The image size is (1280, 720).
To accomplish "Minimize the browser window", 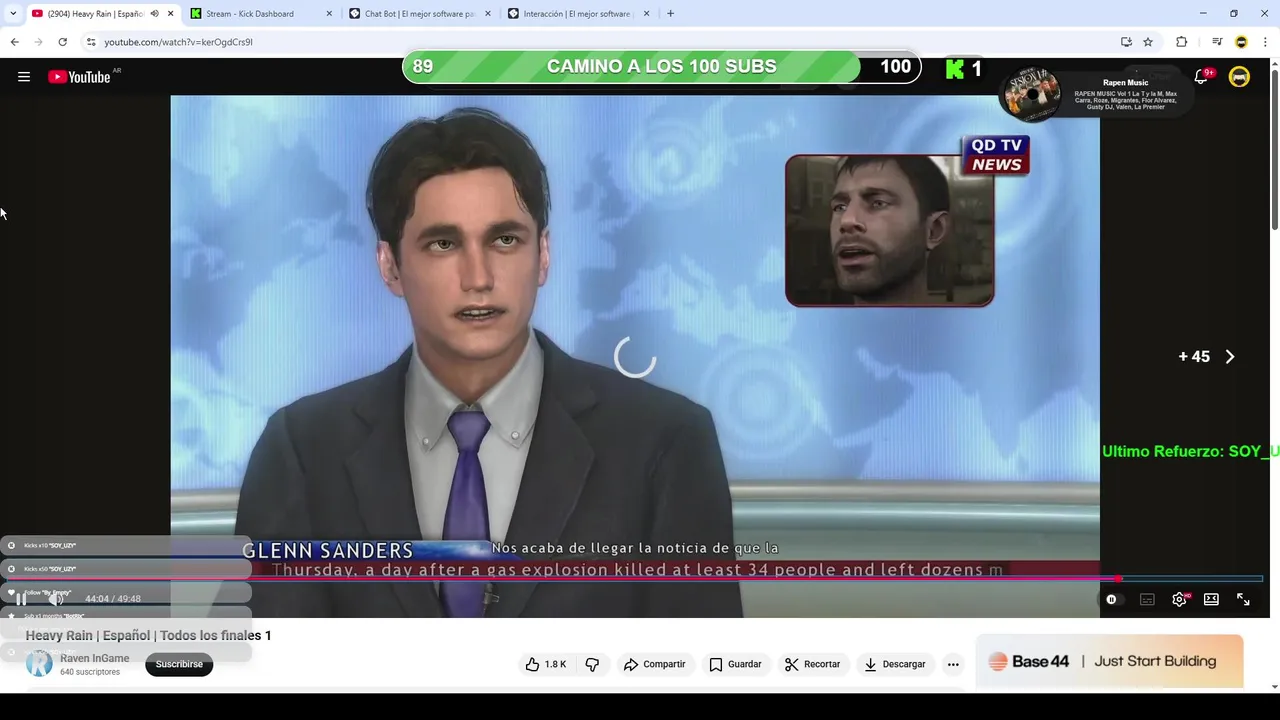I will pos(1203,14).
